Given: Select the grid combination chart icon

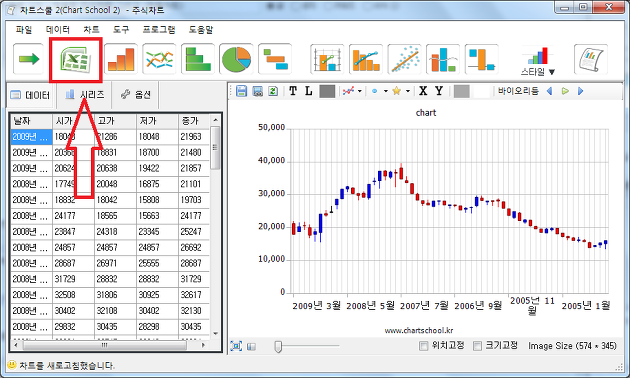Looking at the screenshot, I should (327, 60).
